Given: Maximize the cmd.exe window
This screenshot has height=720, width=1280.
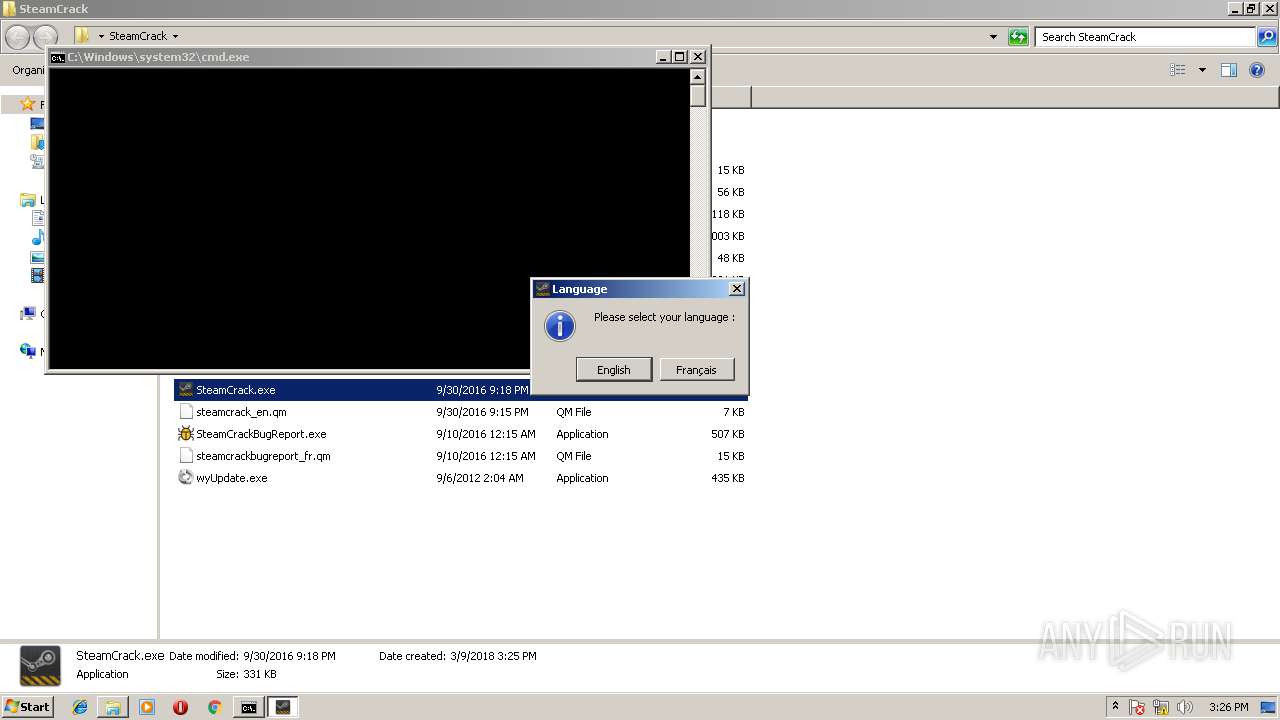Looking at the screenshot, I should (680, 57).
